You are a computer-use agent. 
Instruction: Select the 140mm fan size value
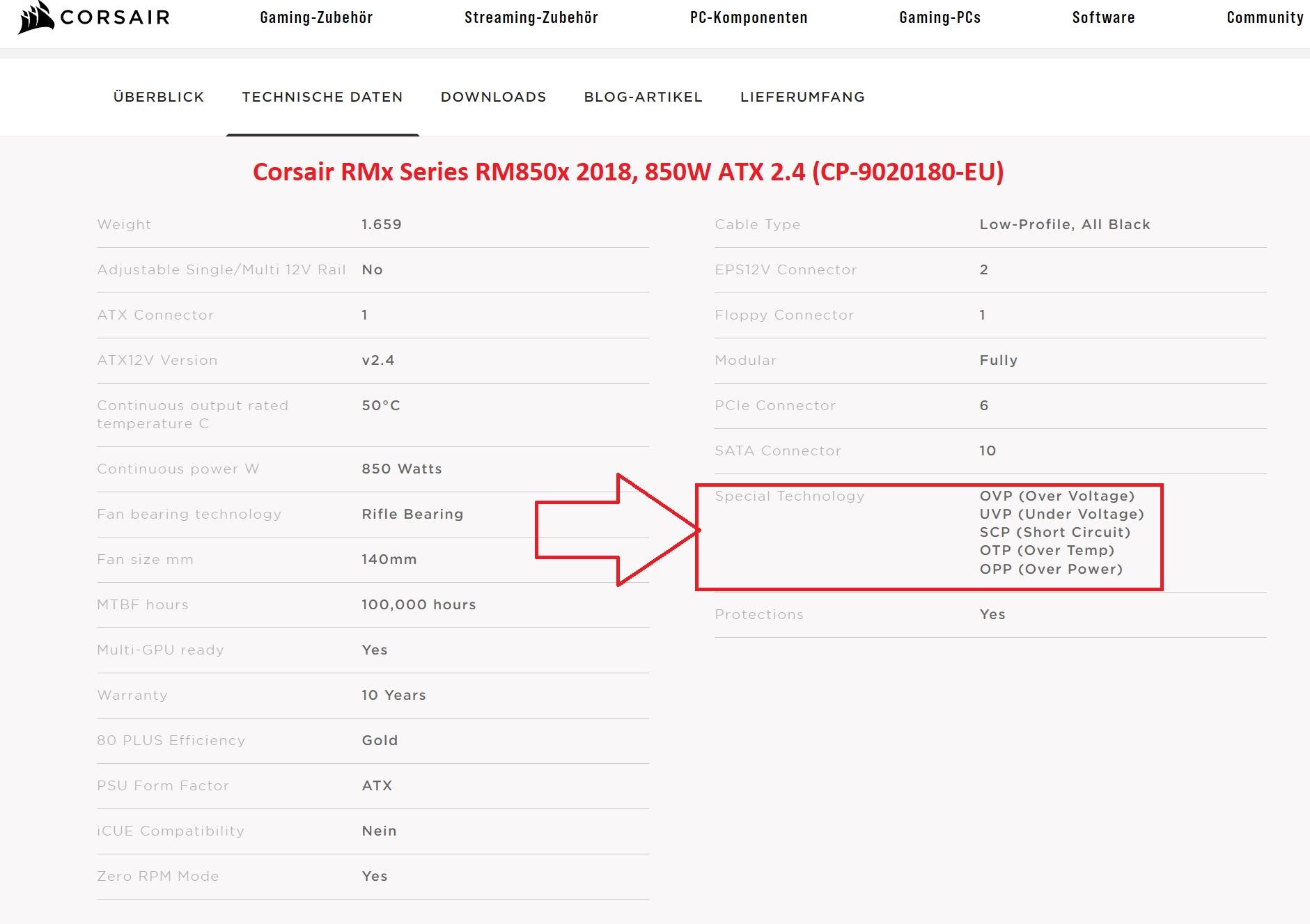[389, 559]
